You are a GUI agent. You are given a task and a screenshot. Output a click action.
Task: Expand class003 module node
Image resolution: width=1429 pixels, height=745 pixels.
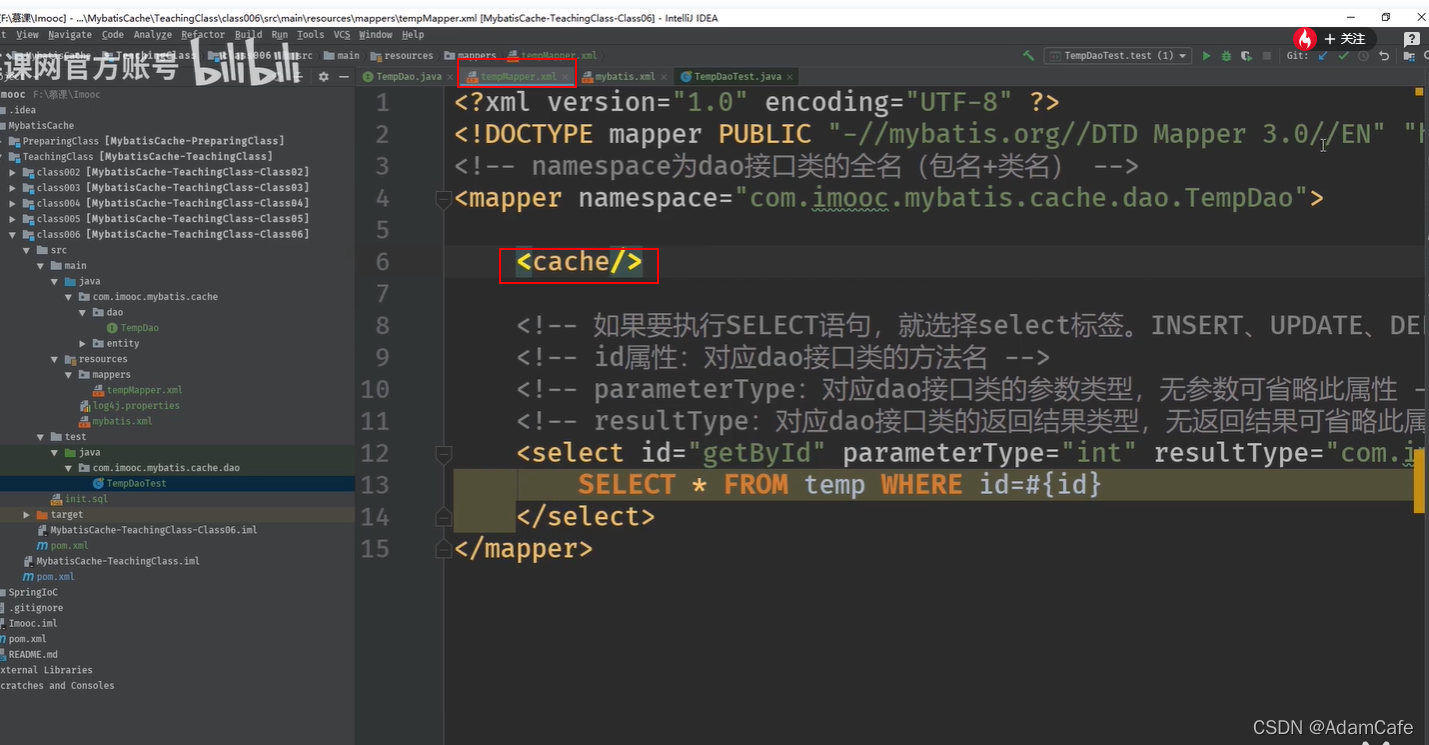pyautogui.click(x=13, y=188)
